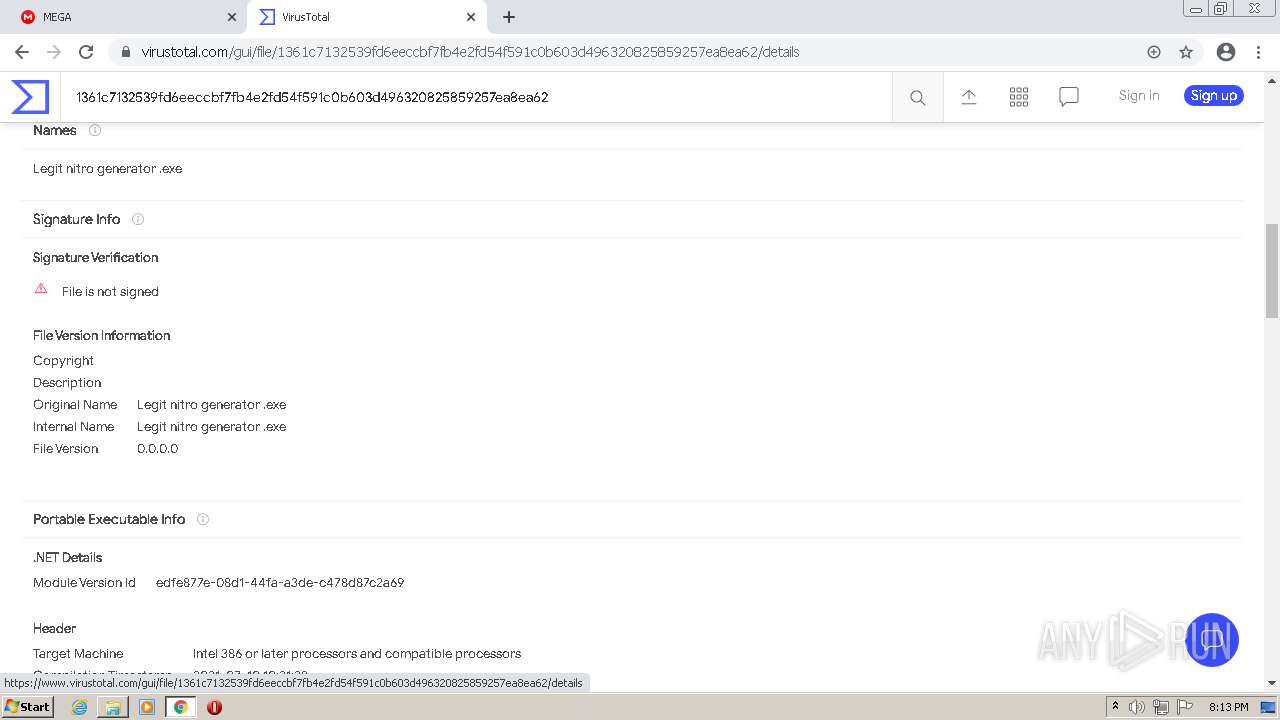Image resolution: width=1280 pixels, height=720 pixels.
Task: Bookmark this page with star icon
Action: click(x=1186, y=52)
